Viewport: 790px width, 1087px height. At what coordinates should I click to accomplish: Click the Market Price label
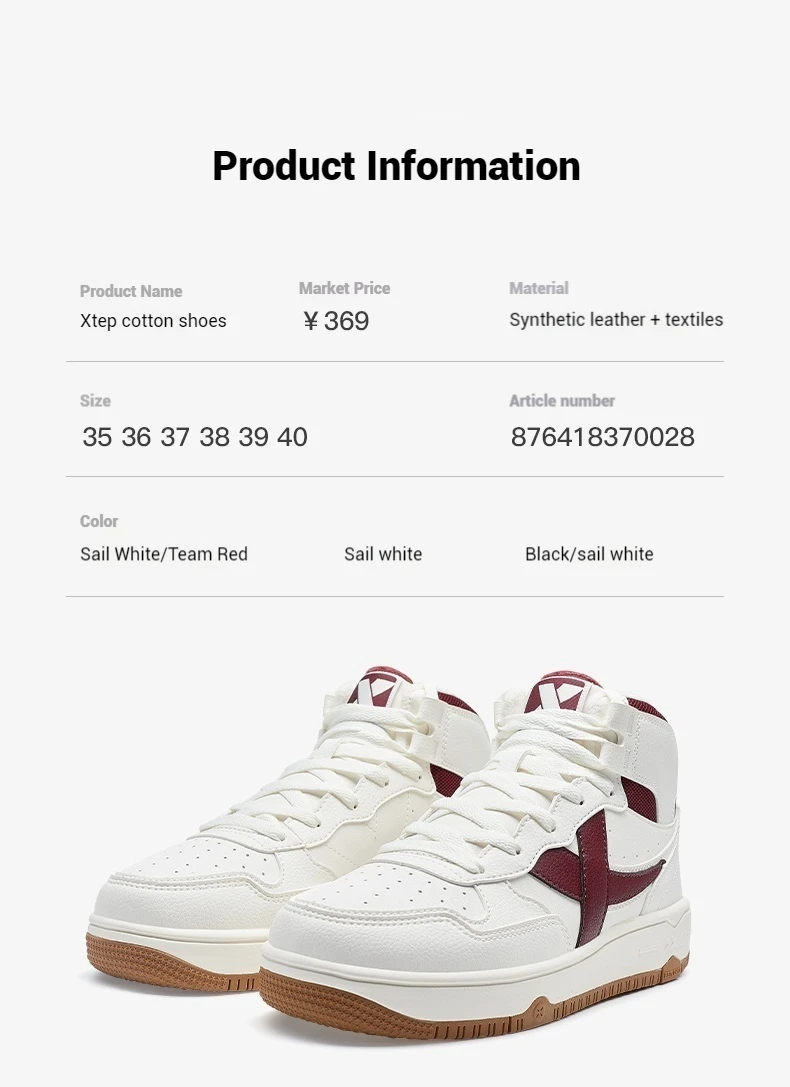344,288
